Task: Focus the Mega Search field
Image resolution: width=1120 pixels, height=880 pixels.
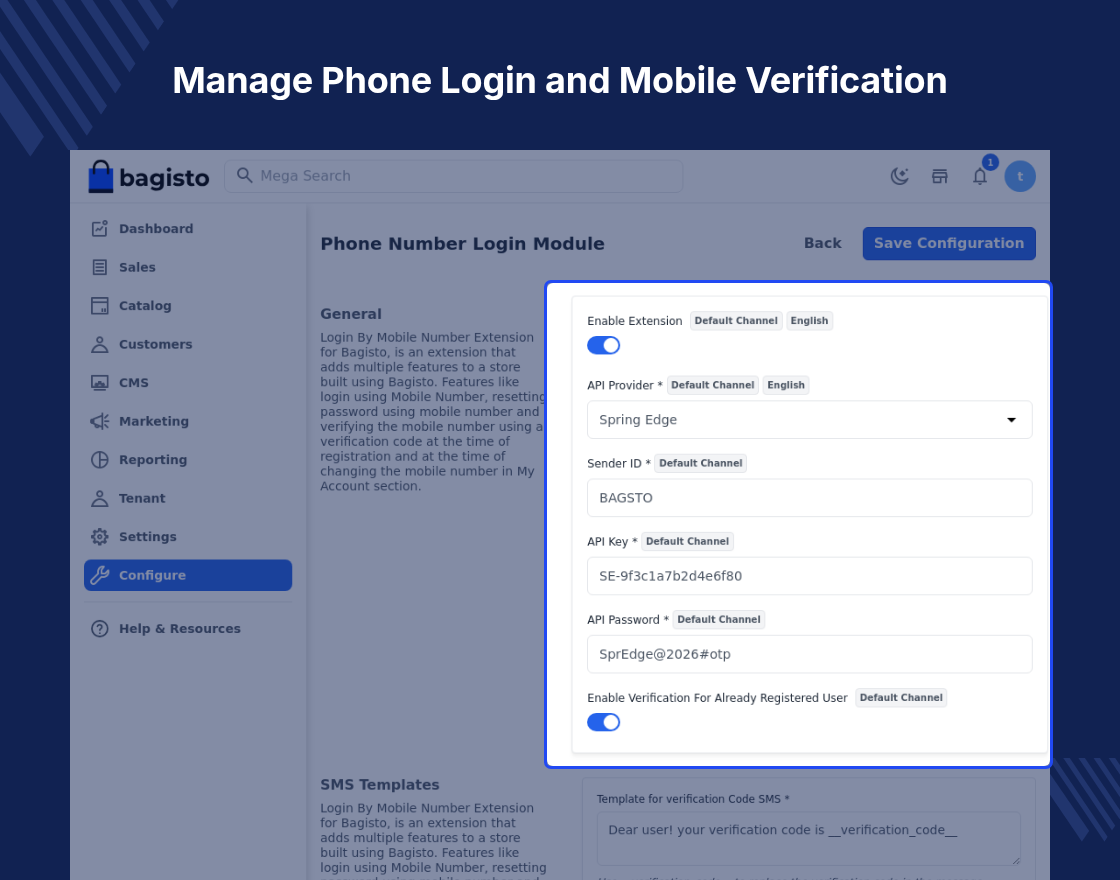Action: [x=454, y=176]
